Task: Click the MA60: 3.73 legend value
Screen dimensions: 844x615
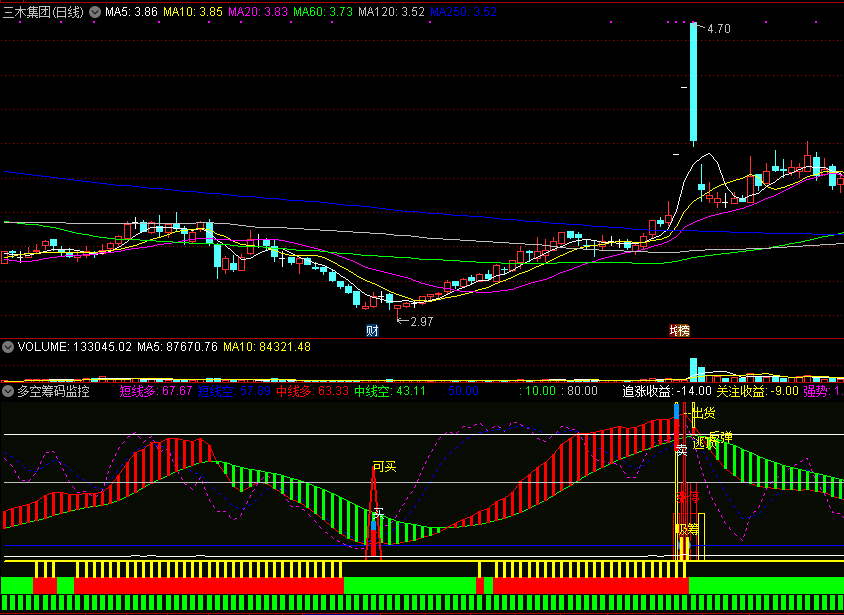Action: pos(323,12)
